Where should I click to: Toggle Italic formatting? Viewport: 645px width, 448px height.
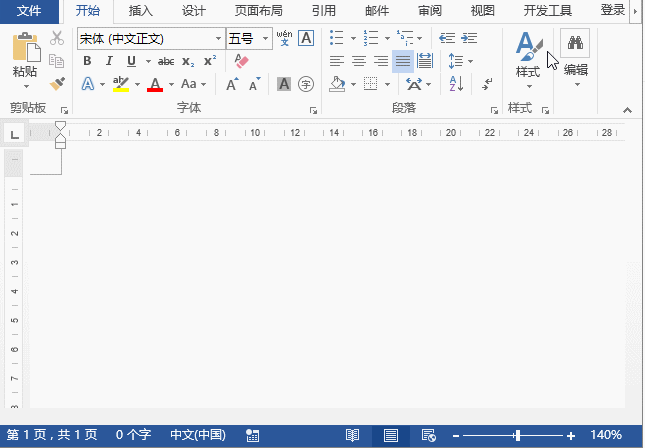[x=106, y=61]
